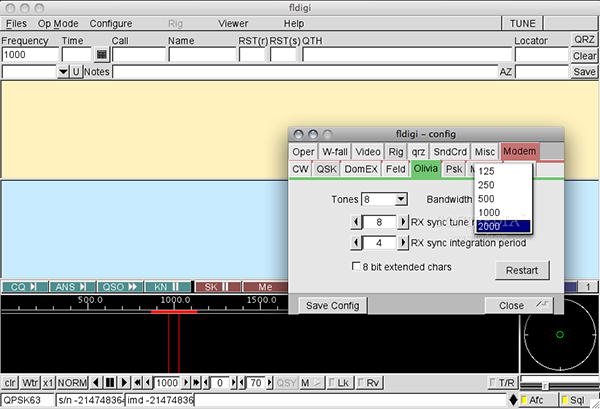Screen dimensions: 600x409
Task: Decrease the RX sync integration period value
Action: pos(356,243)
